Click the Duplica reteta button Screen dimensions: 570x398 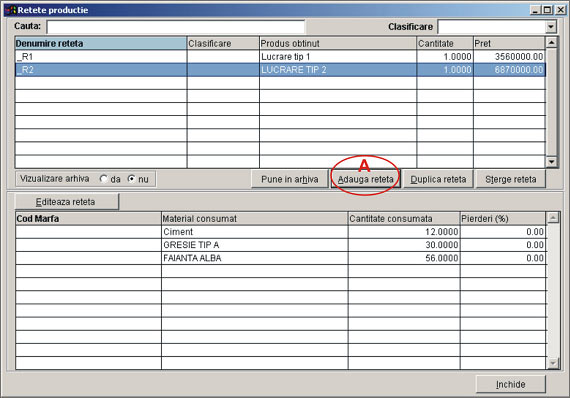click(438, 179)
